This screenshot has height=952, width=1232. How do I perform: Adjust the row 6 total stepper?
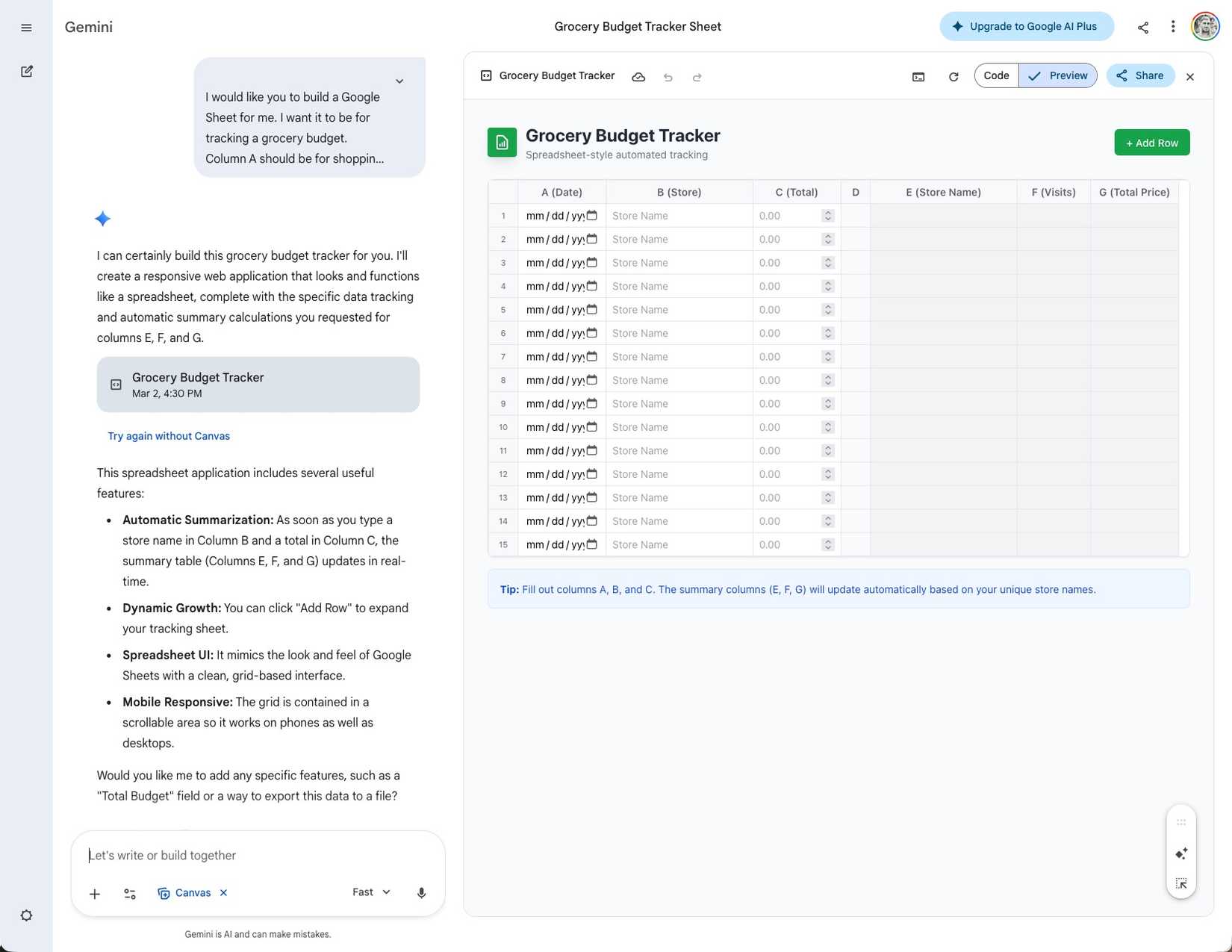click(827, 333)
